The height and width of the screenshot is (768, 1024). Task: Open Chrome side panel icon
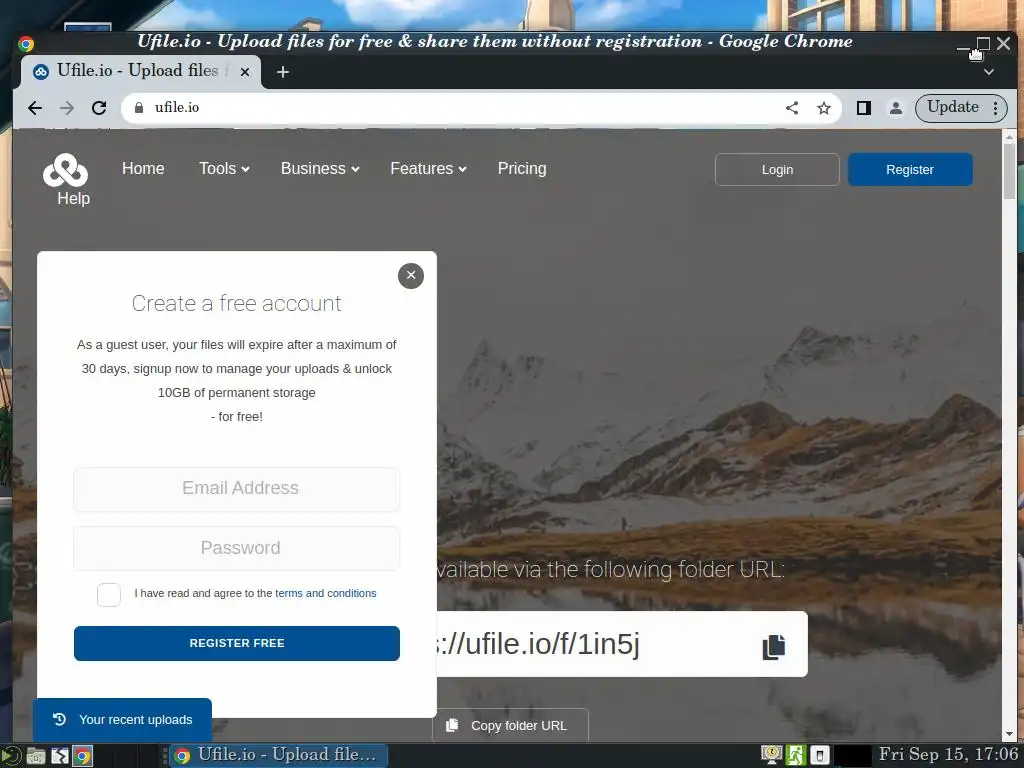(863, 108)
